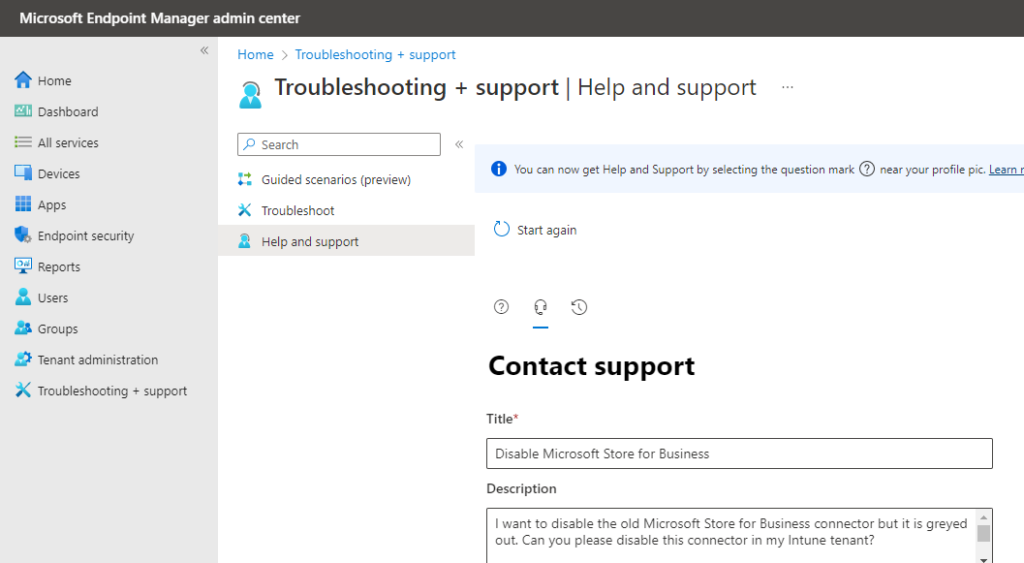
Task: Open Groups in the sidebar
Action: 57,329
